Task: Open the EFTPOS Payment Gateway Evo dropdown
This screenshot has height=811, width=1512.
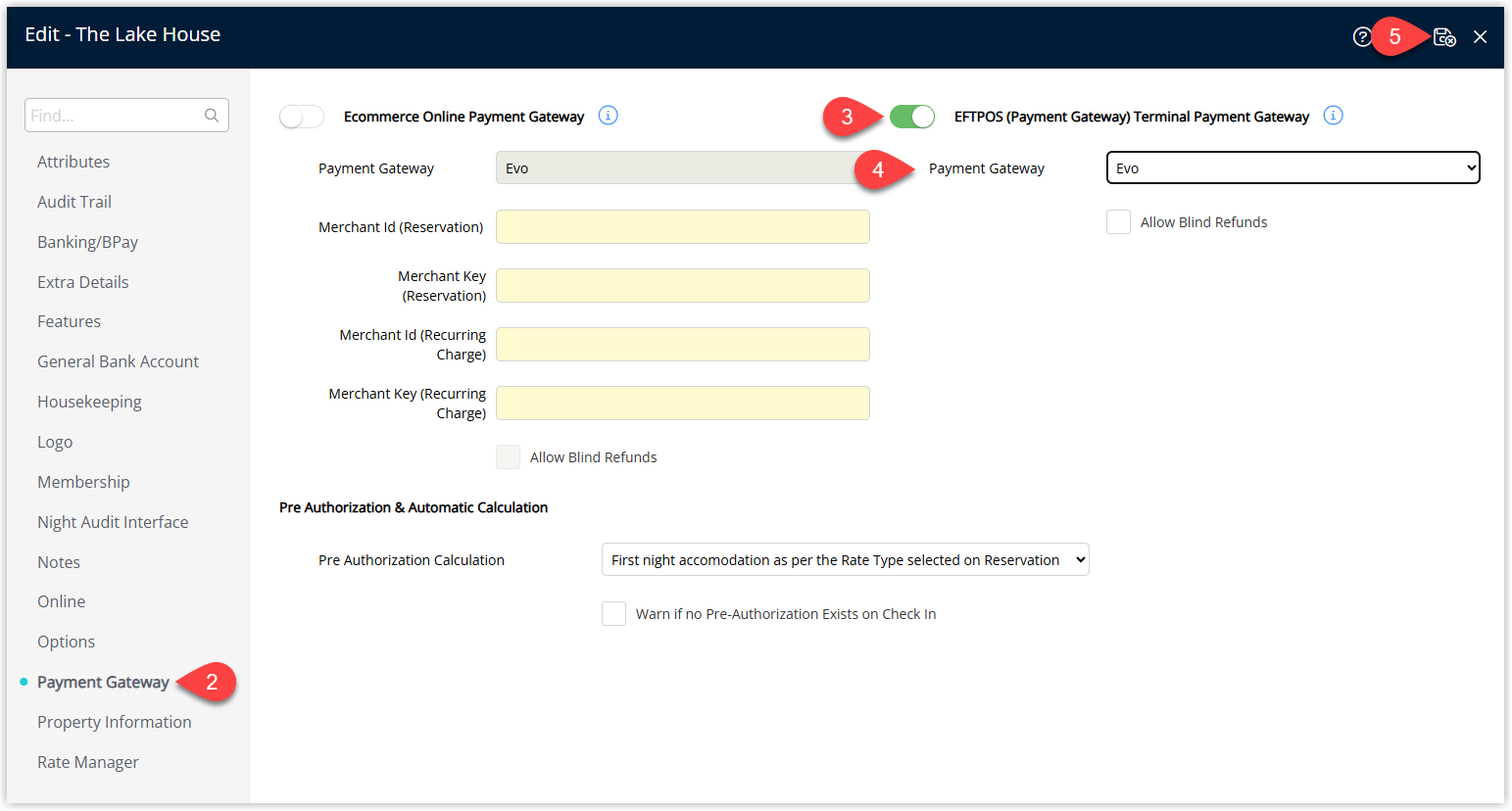Action: (x=1293, y=168)
